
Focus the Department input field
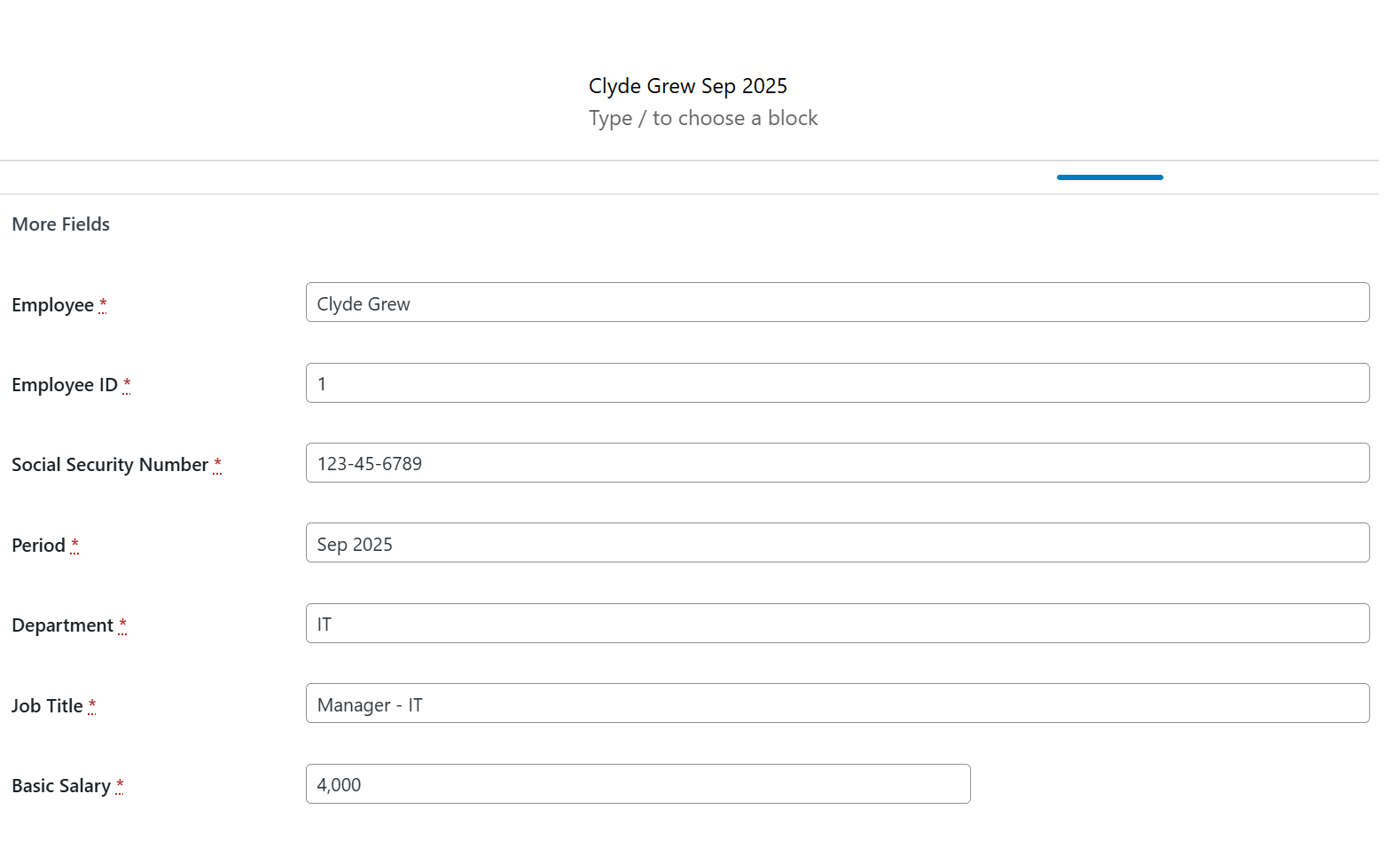(837, 624)
